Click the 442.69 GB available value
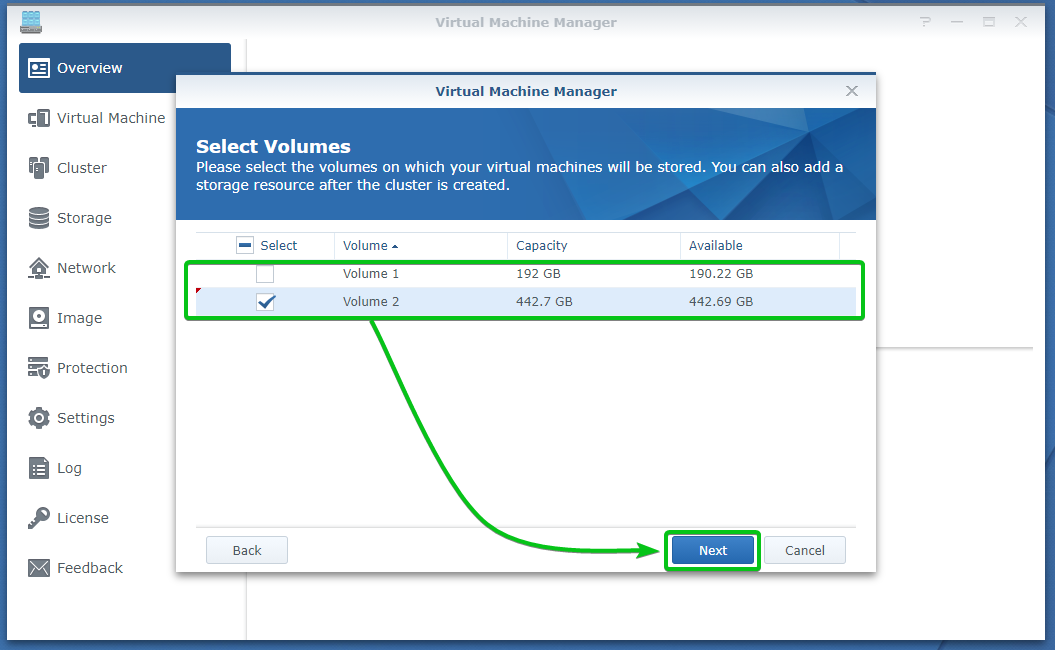 (x=721, y=302)
